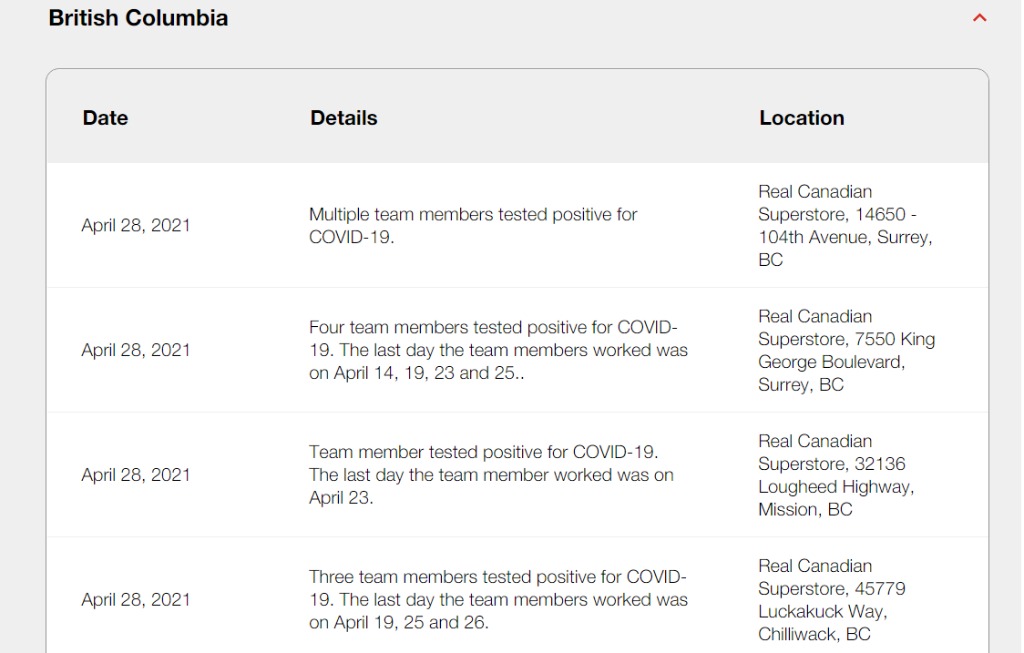1024x653 pixels.
Task: Click the first April 28, 2021 date
Action: (x=136, y=225)
